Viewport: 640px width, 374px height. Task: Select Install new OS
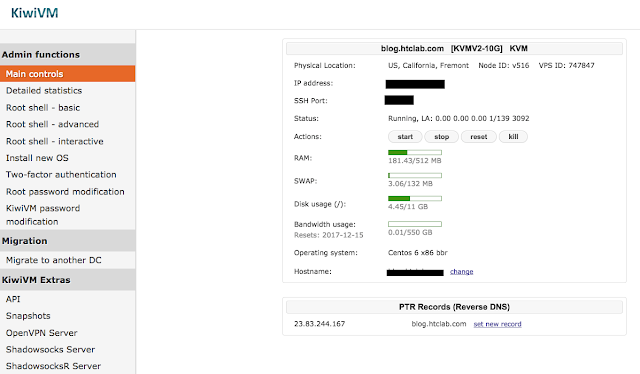37,158
